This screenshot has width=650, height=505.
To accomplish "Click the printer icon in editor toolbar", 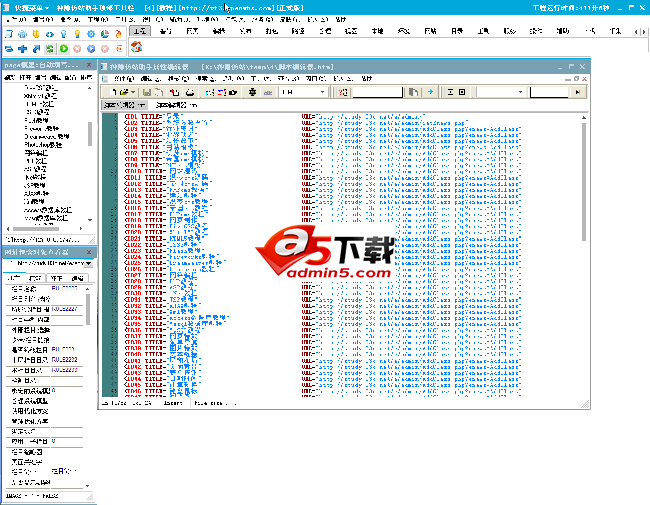I will [189, 92].
